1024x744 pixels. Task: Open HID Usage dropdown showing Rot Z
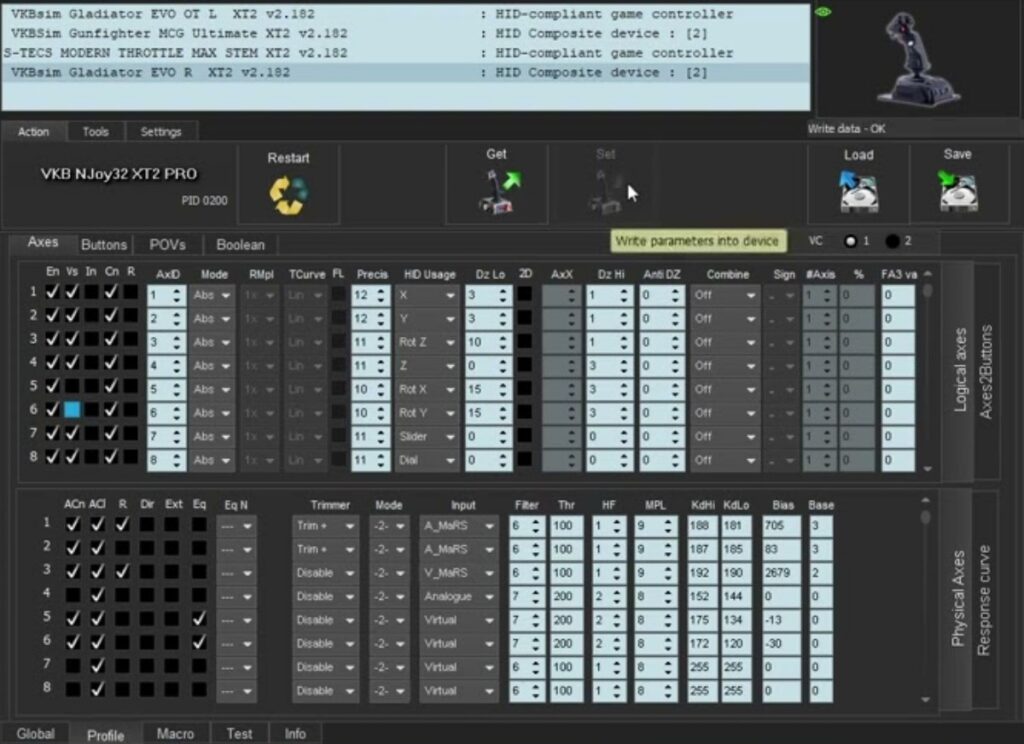(x=426, y=342)
